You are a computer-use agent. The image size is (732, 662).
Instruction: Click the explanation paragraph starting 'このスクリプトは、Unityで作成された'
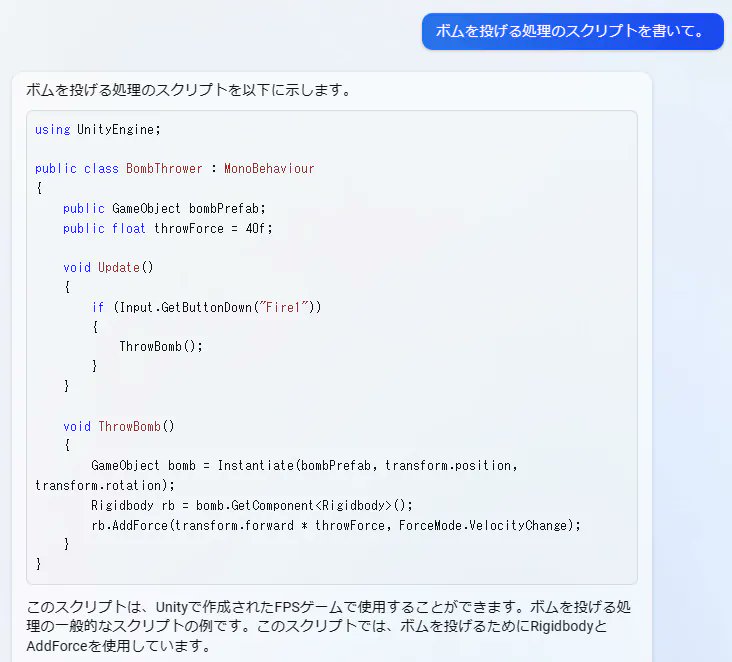coord(329,626)
